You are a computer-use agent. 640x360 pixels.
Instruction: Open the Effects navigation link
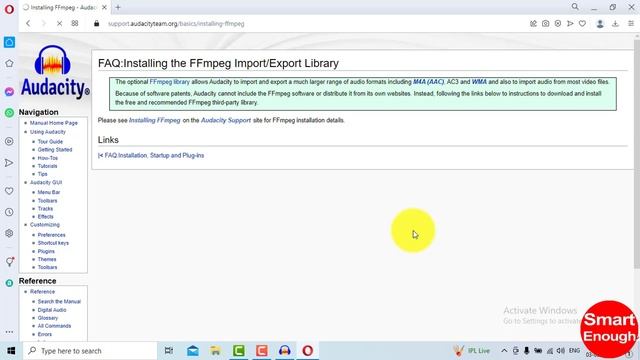tap(45, 217)
